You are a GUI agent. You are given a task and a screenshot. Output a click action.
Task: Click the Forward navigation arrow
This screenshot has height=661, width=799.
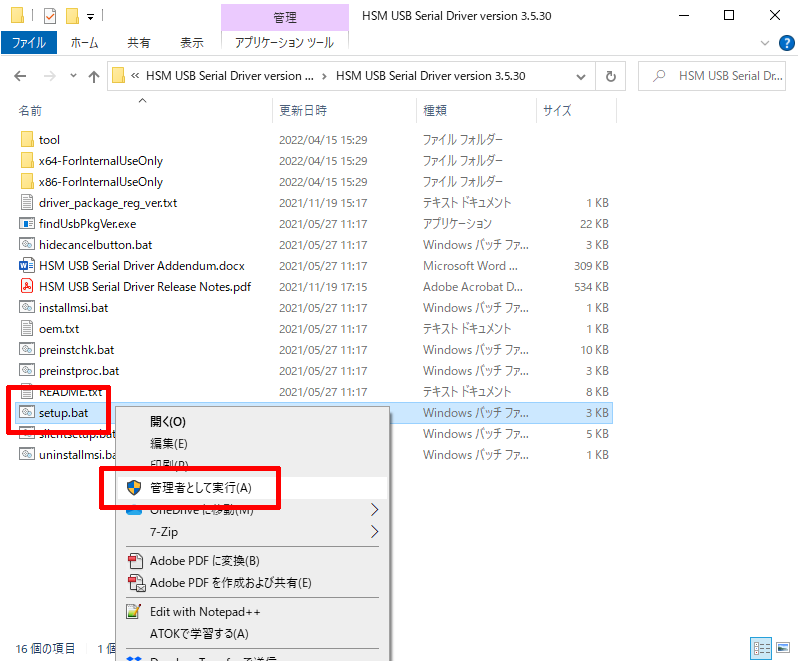[x=50, y=76]
